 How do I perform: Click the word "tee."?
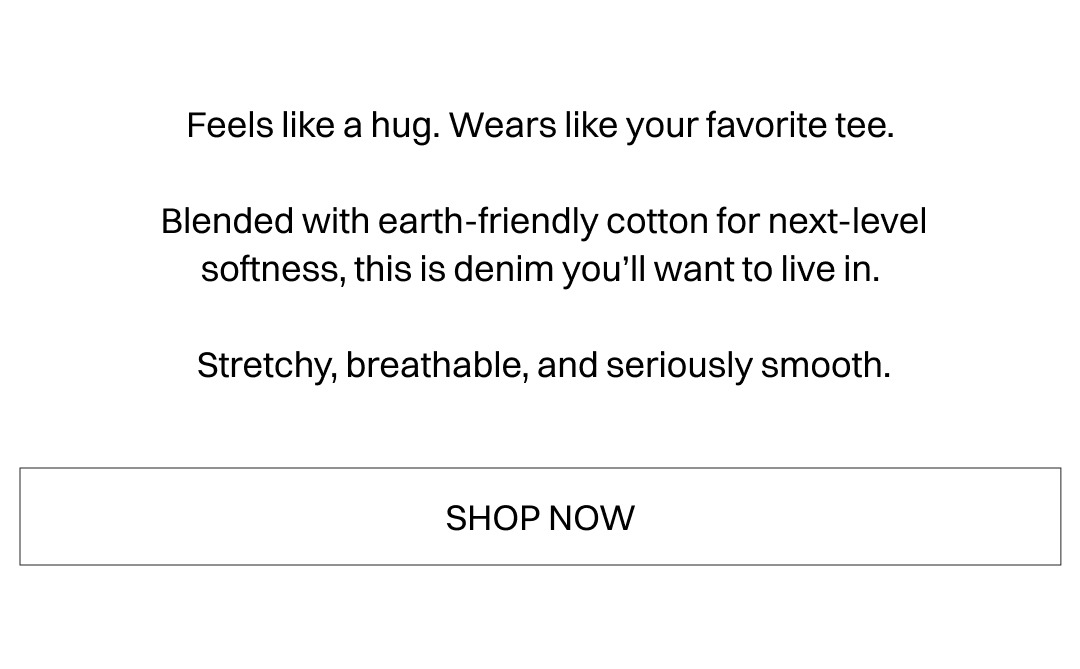point(864,126)
